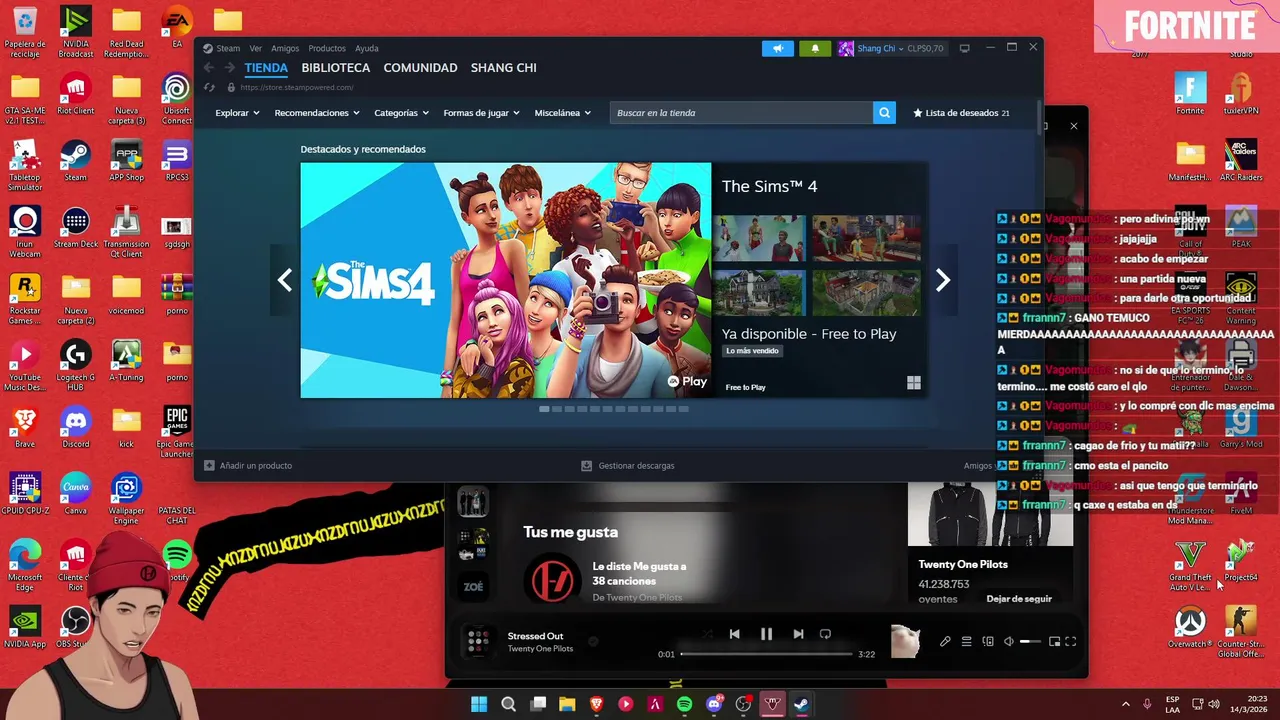1280x720 pixels.
Task: Click the Steam store URL address
Action: coord(296,87)
